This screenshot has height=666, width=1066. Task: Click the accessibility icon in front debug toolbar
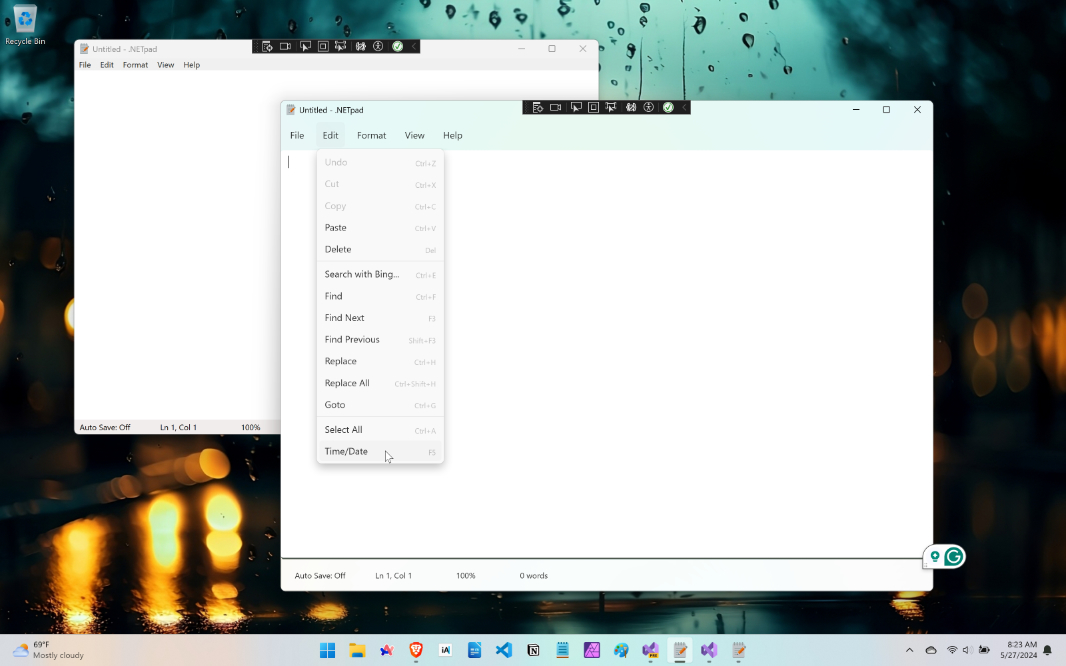pos(649,108)
